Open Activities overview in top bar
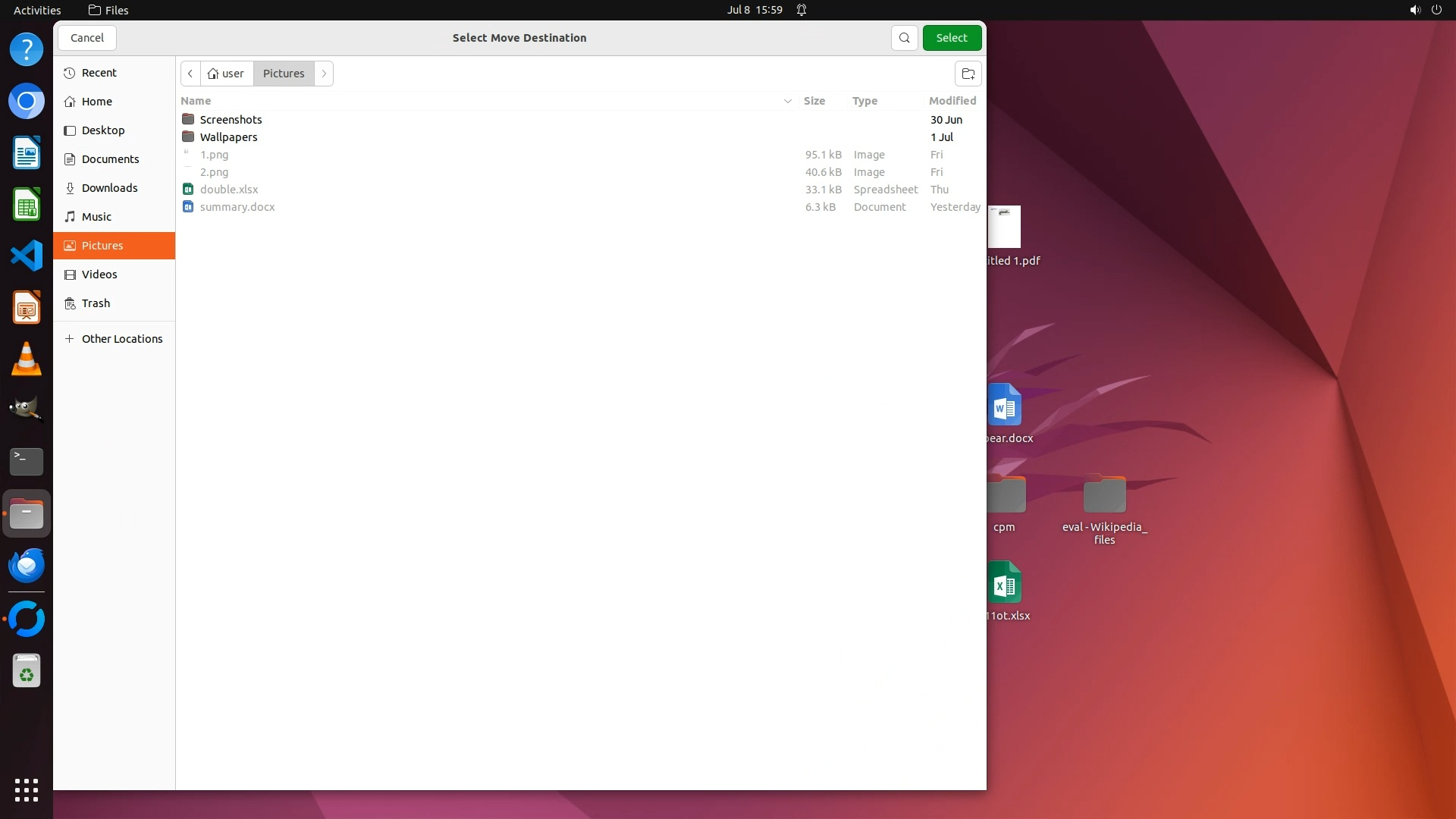The image size is (1456, 819). (37, 10)
